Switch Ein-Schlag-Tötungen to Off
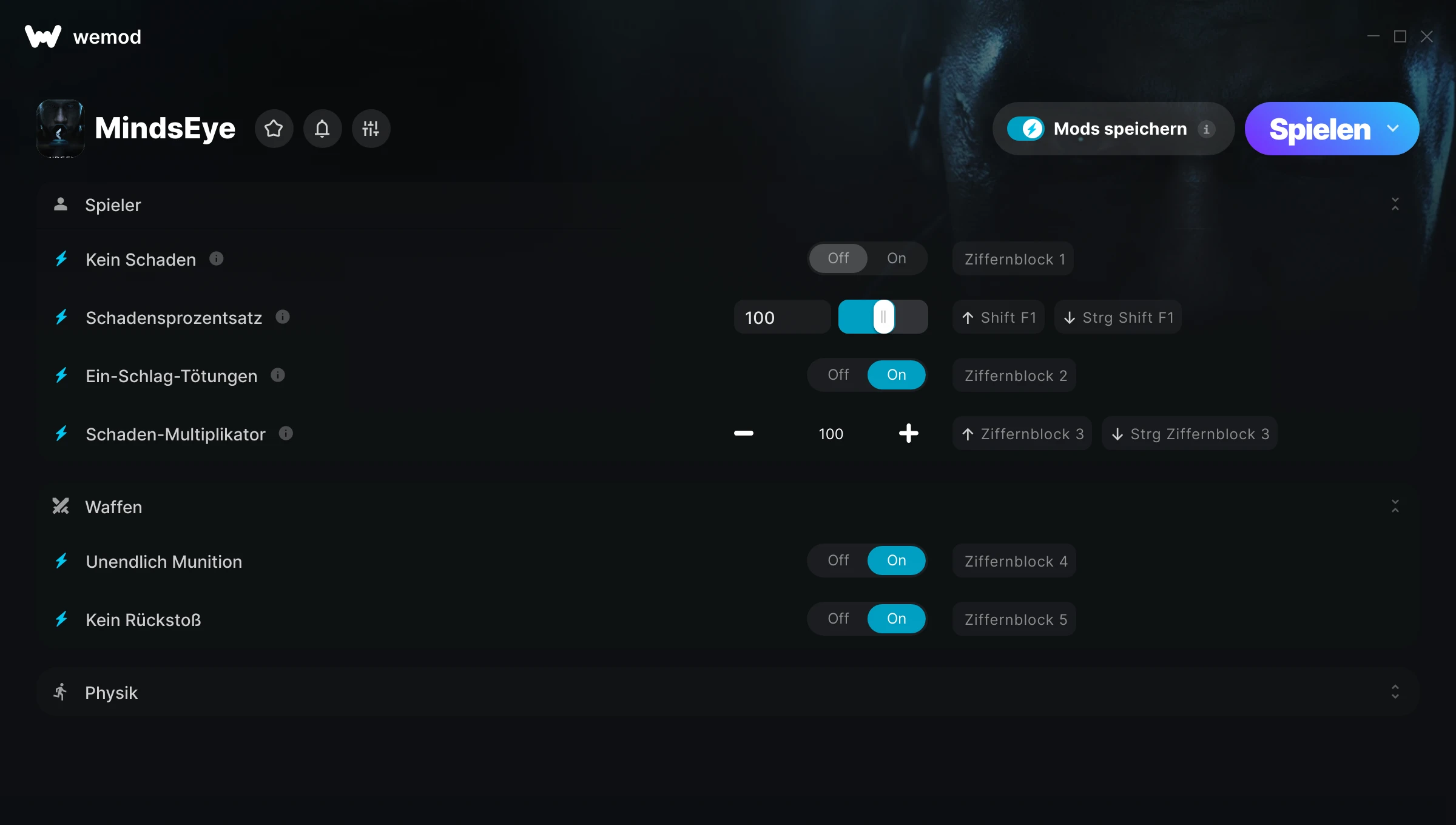 838,375
